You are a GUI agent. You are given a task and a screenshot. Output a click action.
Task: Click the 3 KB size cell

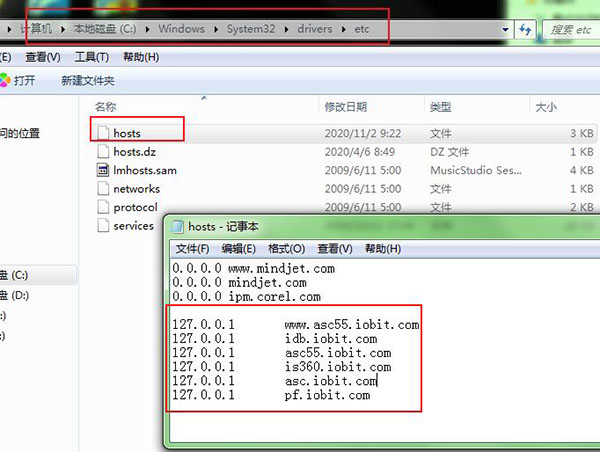tap(582, 134)
